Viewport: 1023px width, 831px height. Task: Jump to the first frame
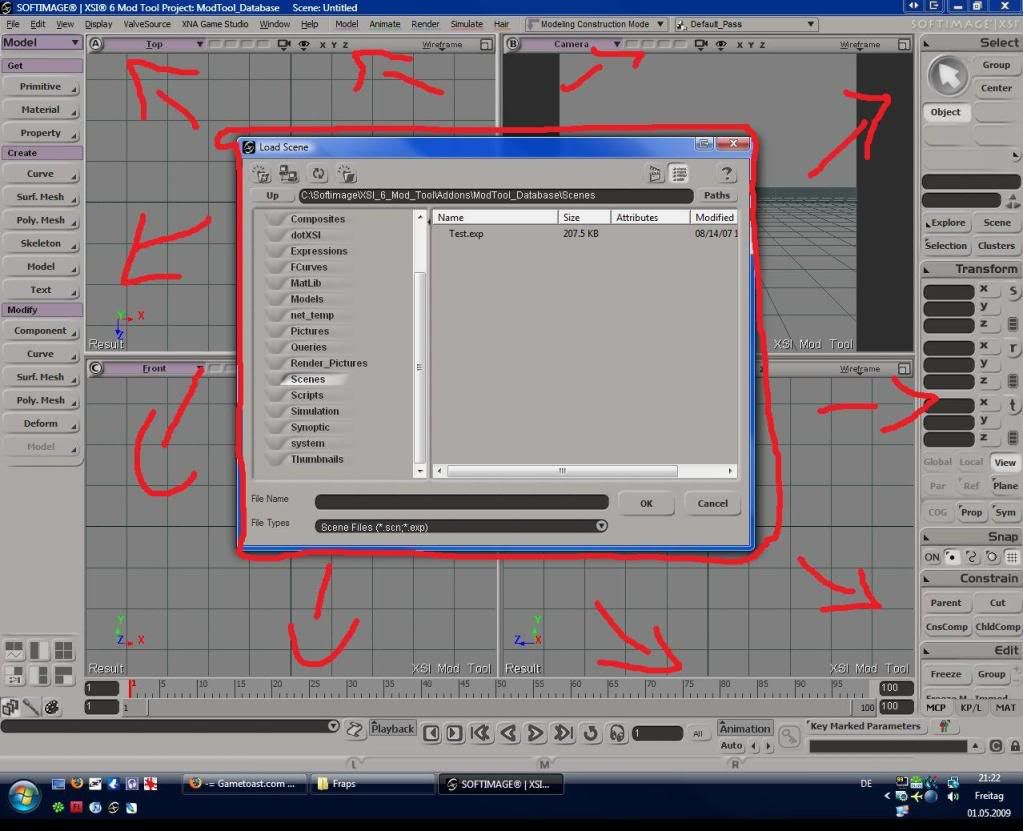pos(481,733)
